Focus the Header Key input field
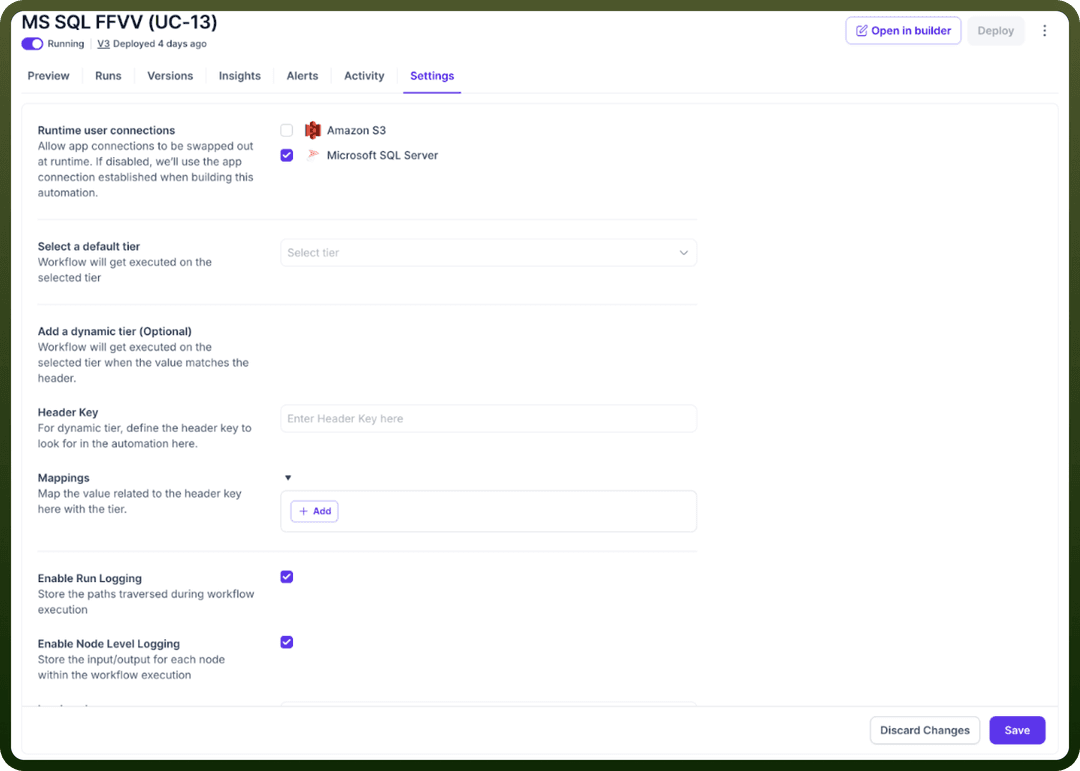The height and width of the screenshot is (771, 1080). (x=488, y=418)
